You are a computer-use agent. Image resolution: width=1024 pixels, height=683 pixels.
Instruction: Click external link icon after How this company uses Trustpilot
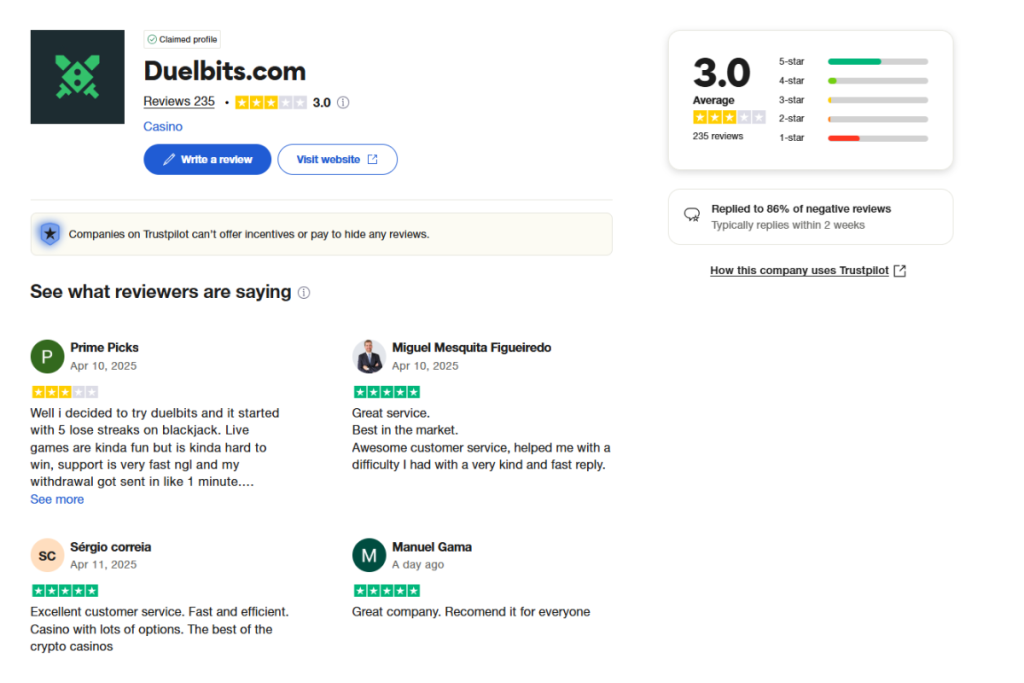(x=899, y=270)
